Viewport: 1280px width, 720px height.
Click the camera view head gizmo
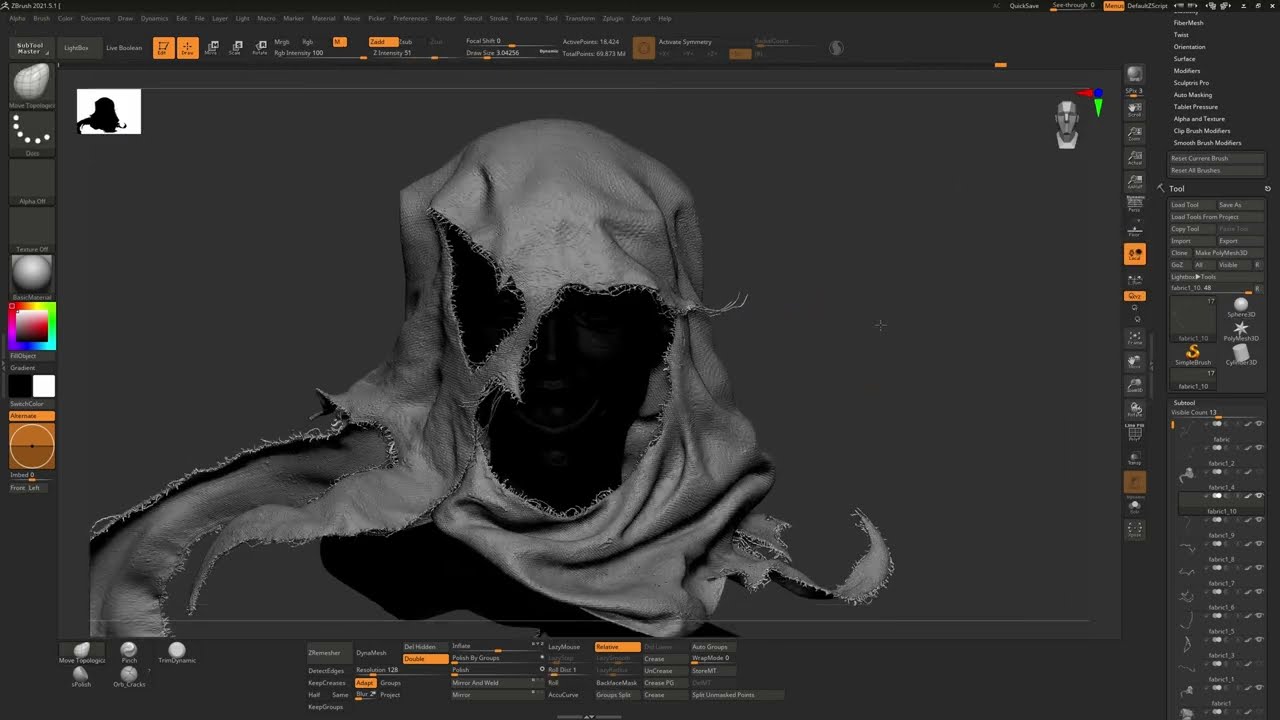click(1067, 124)
